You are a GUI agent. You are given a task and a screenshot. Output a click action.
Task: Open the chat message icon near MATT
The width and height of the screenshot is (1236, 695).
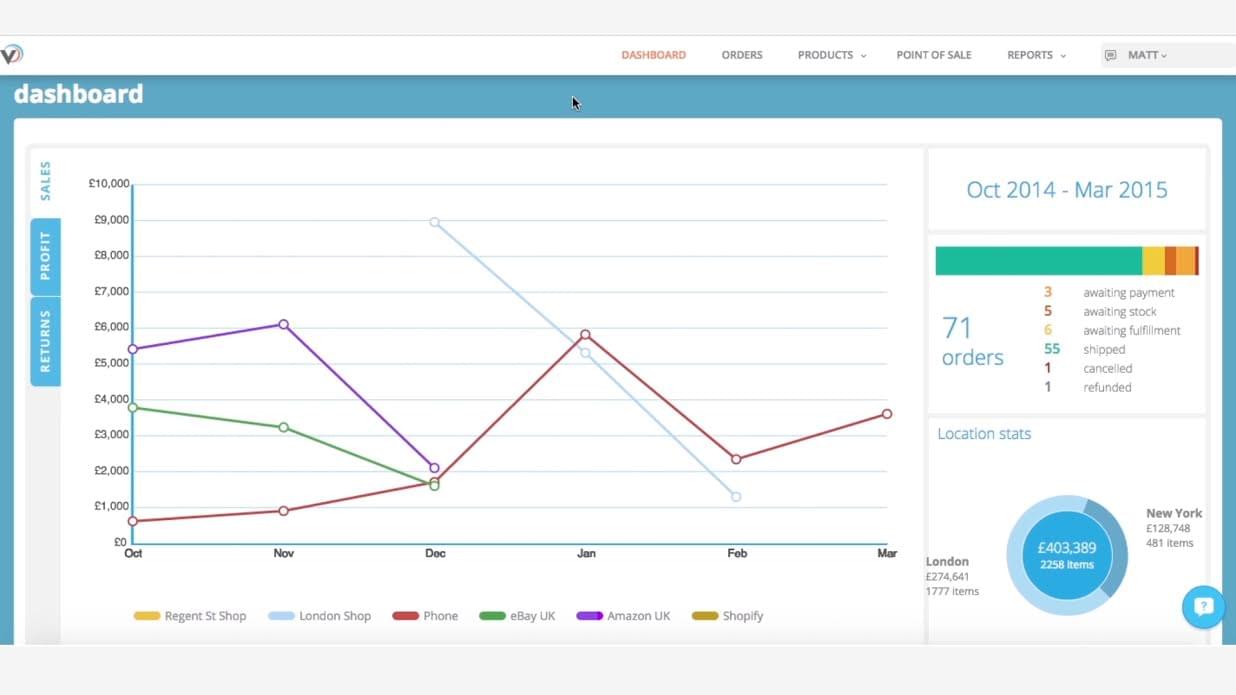point(1109,55)
